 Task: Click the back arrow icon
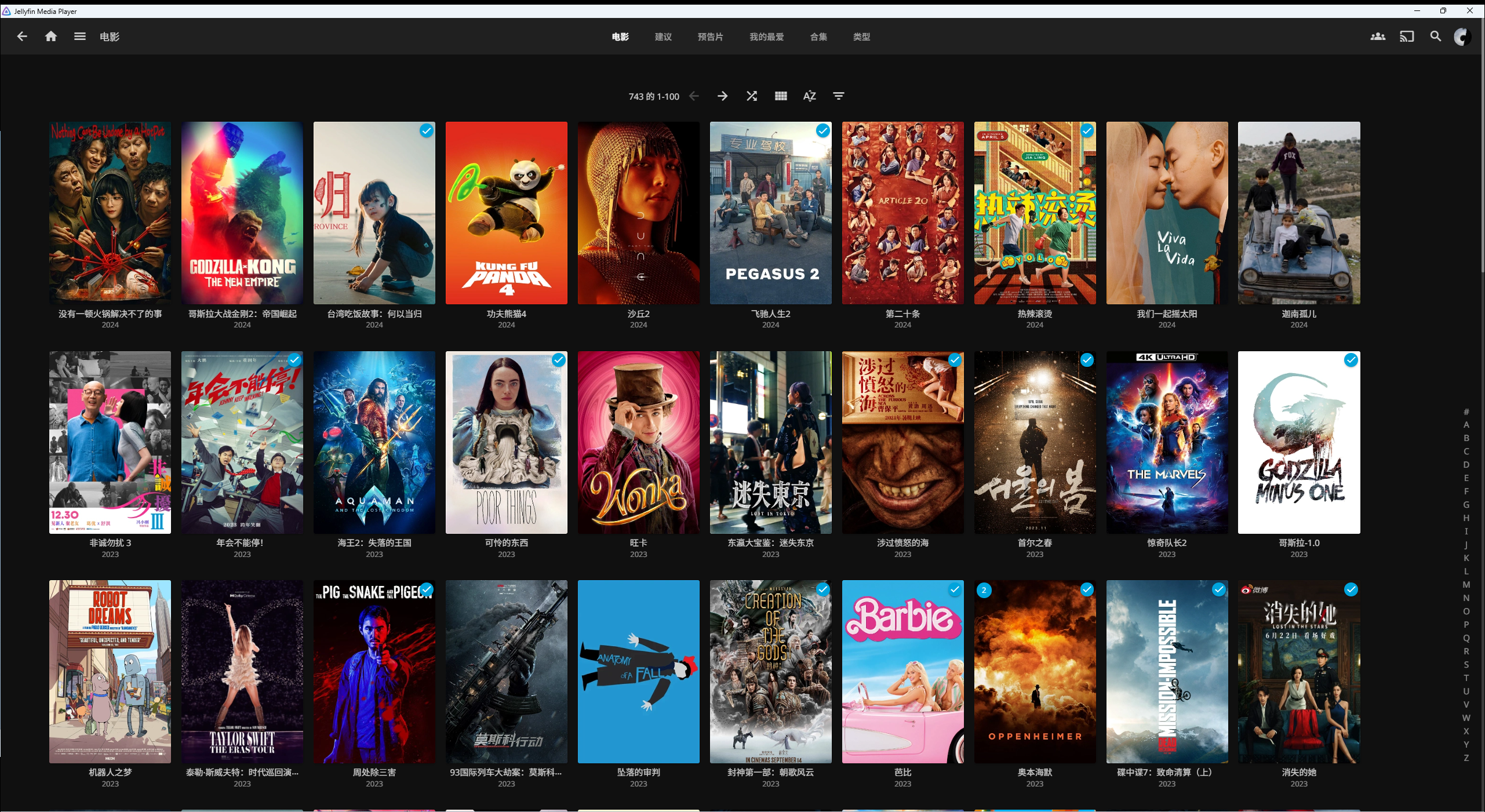22,37
